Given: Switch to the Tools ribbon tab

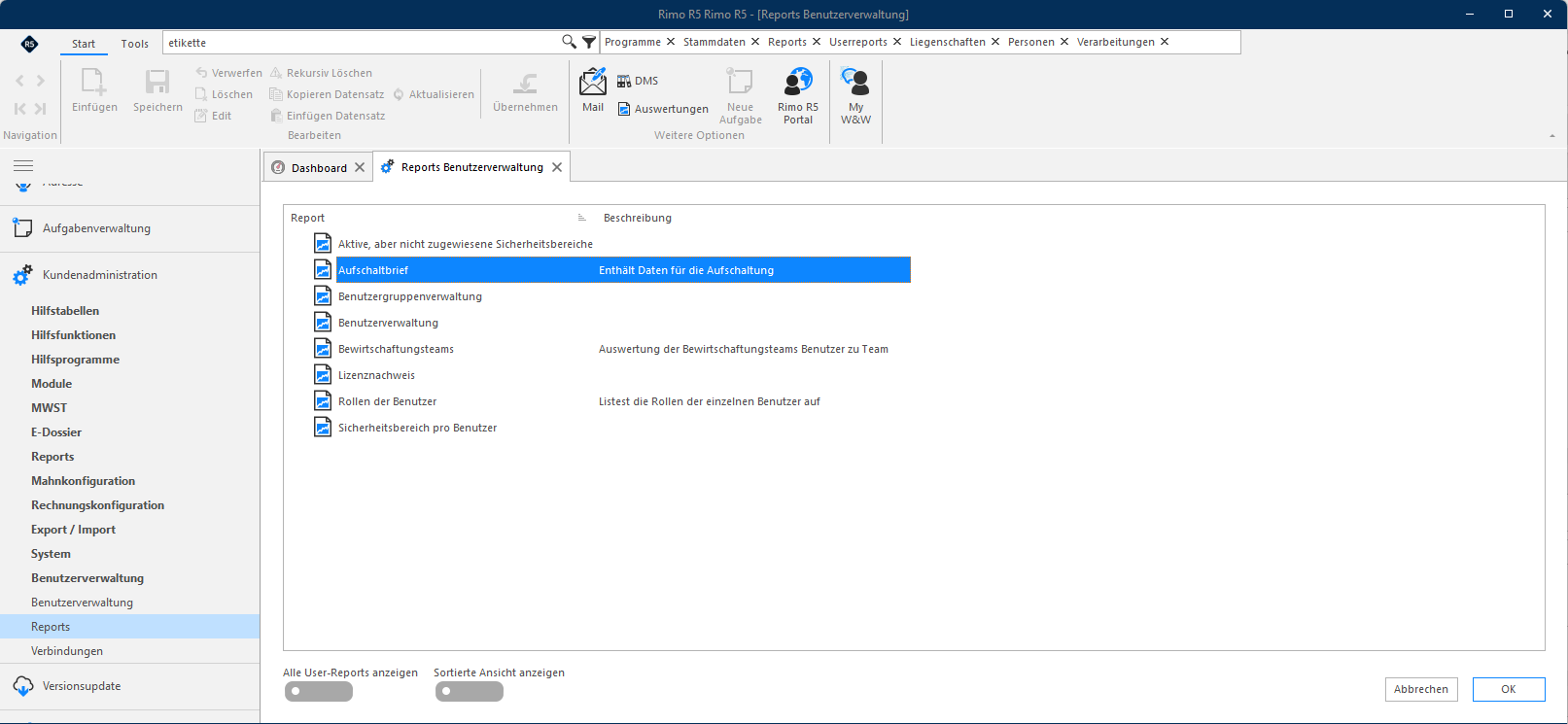Looking at the screenshot, I should 135,44.
